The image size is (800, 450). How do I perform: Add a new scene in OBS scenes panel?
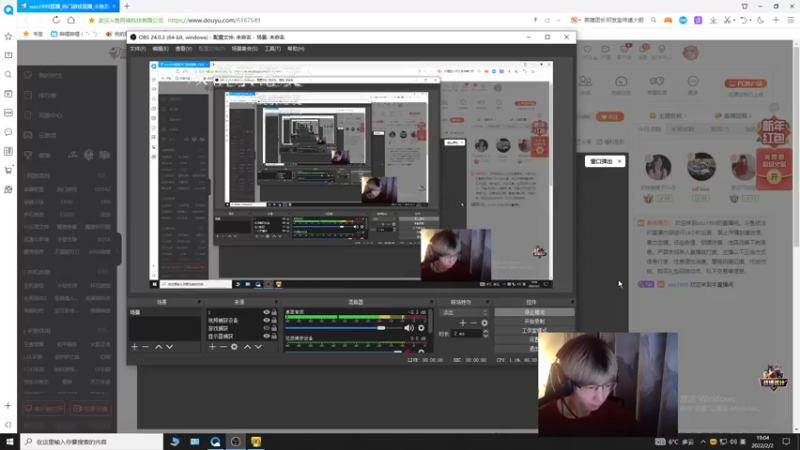134,347
